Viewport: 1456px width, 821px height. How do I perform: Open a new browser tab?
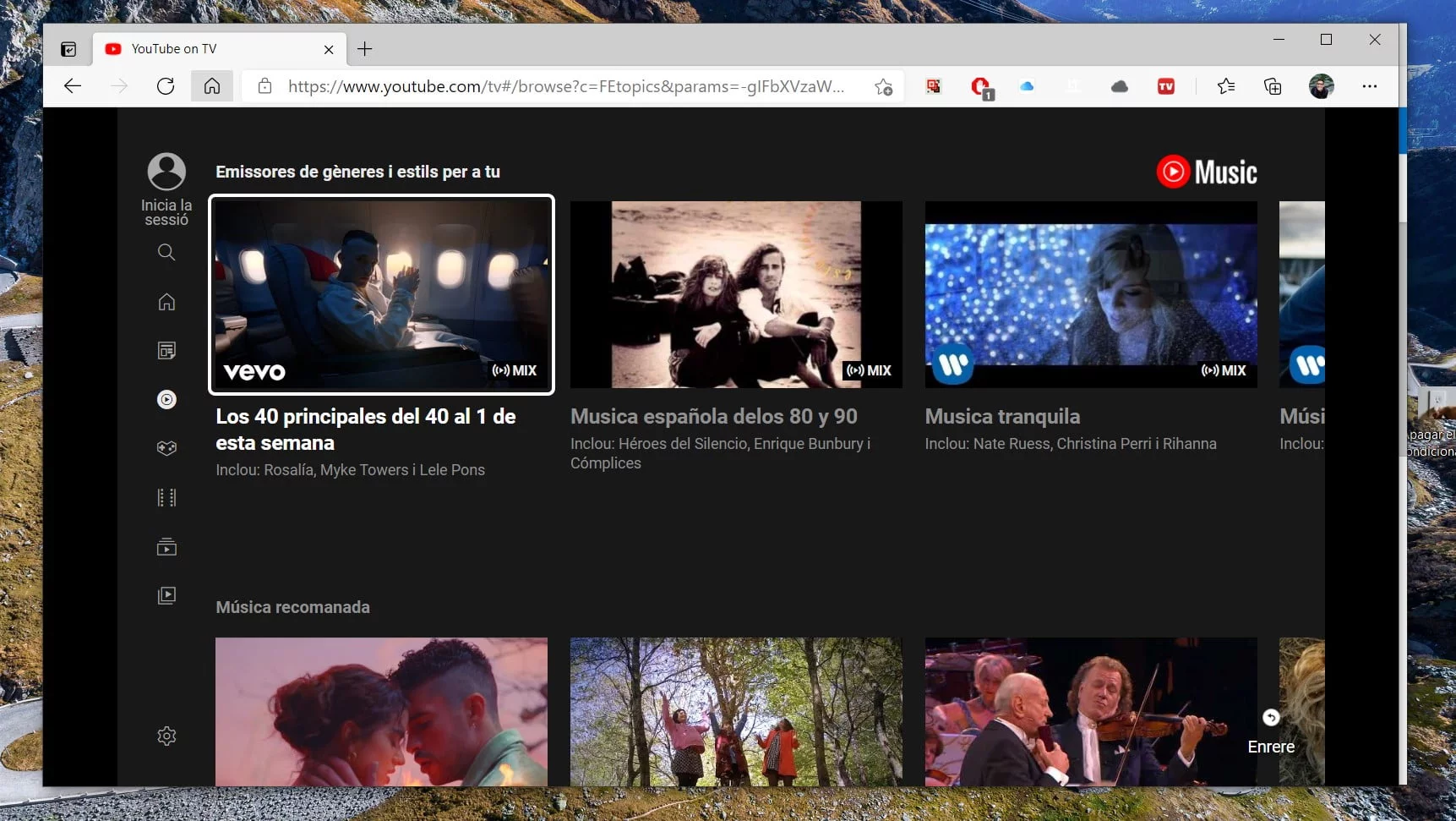[x=365, y=49]
